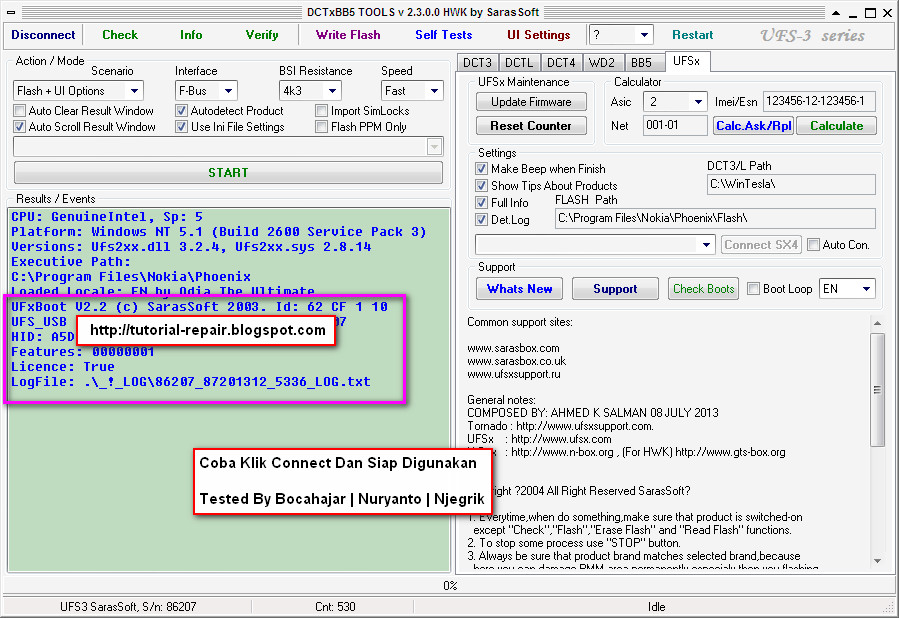Open the '?' dropdown in toolbar

[x=644, y=35]
